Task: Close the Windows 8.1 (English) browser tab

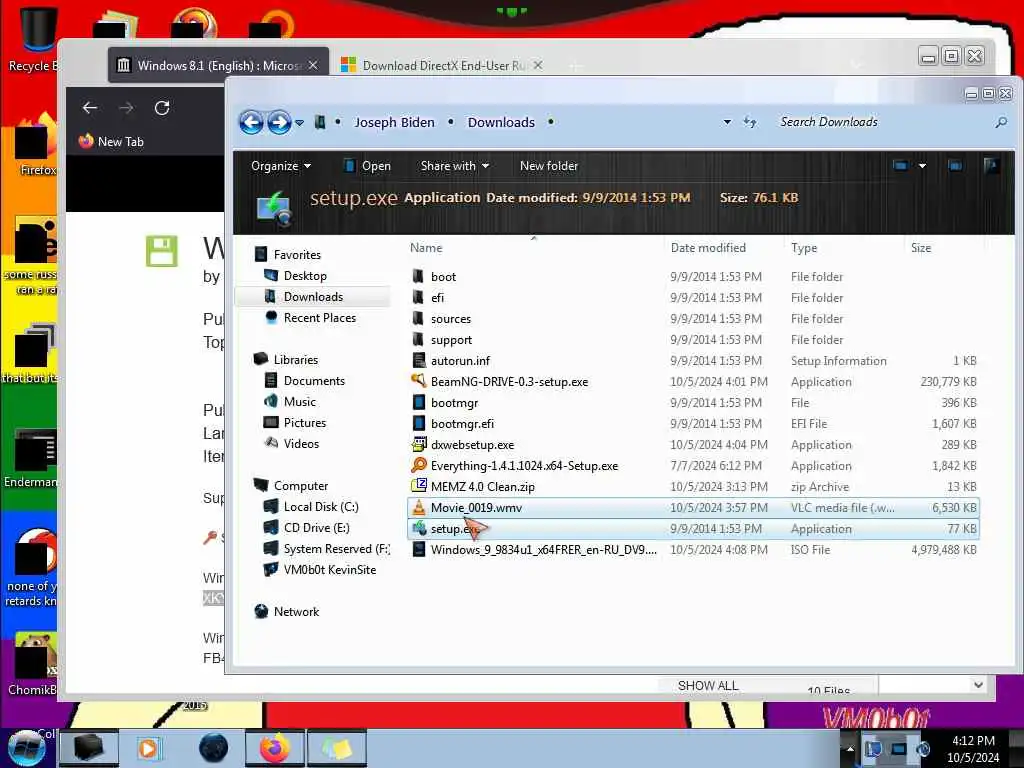Action: coord(313,65)
